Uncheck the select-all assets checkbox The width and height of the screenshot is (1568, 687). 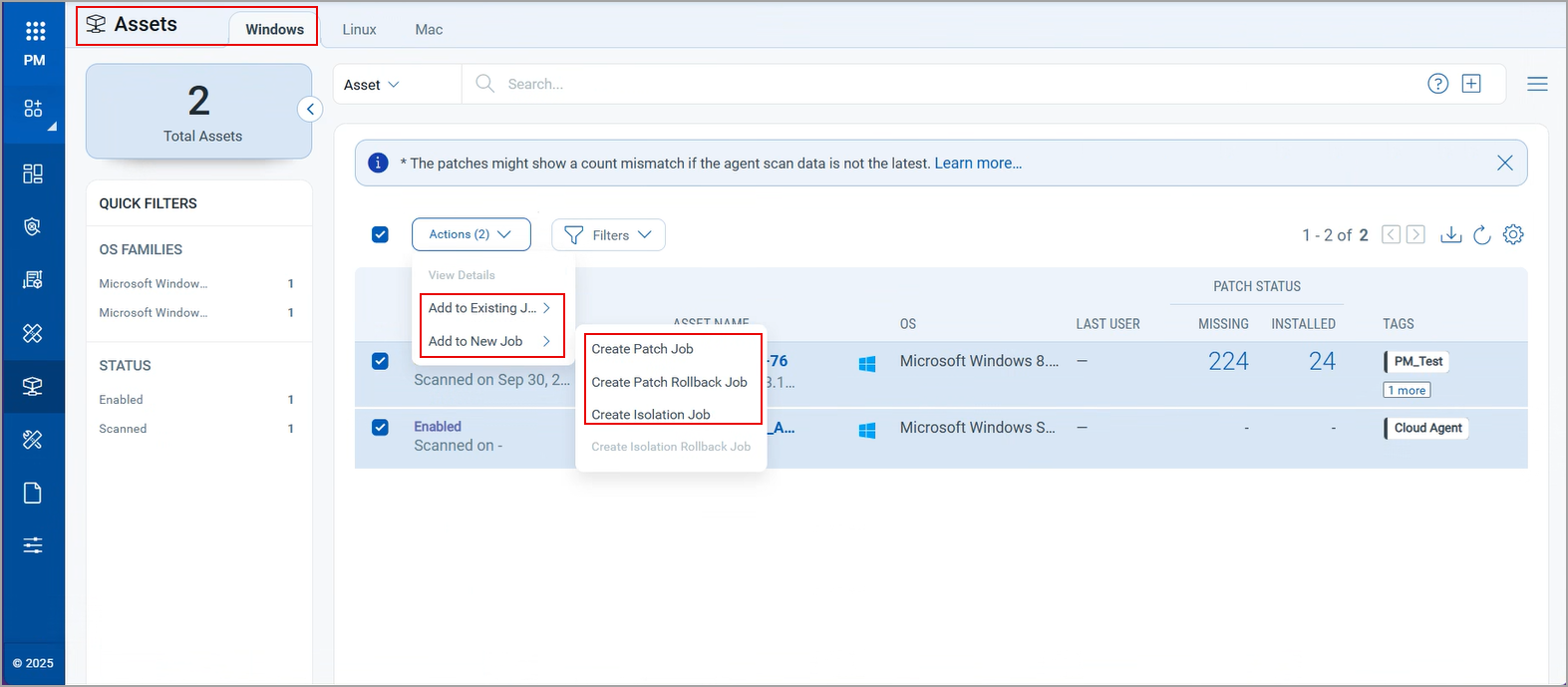point(380,234)
